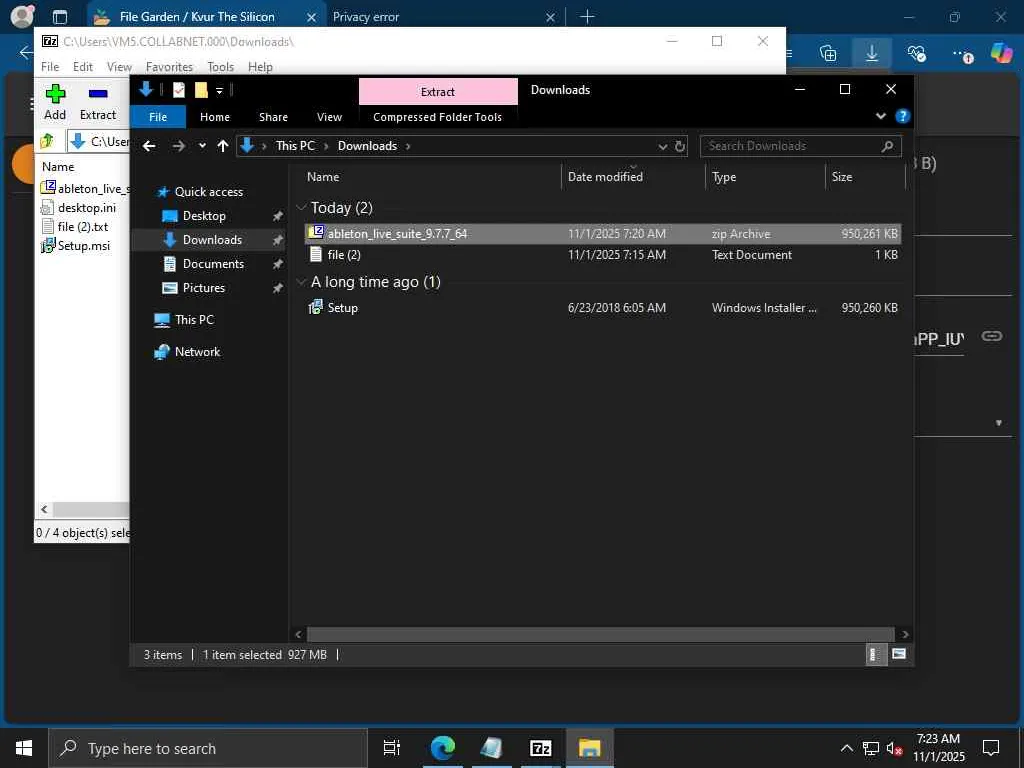Click the pink Extract contextual tab
Screen dimensions: 1024x768
(x=438, y=91)
